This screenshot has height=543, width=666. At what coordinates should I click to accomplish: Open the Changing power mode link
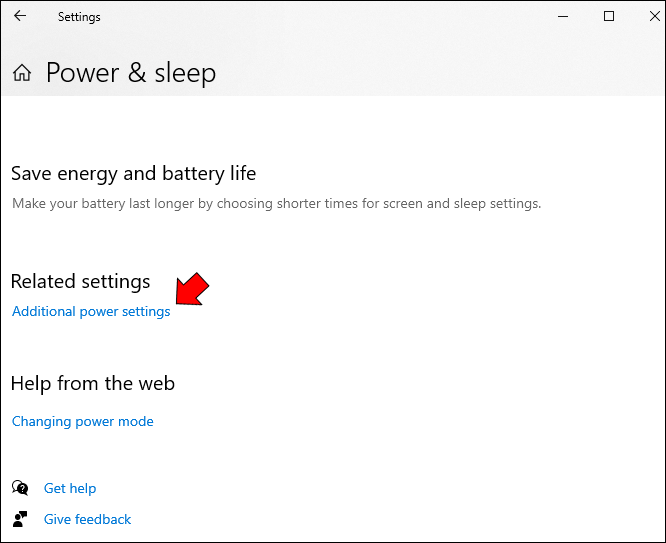[83, 421]
